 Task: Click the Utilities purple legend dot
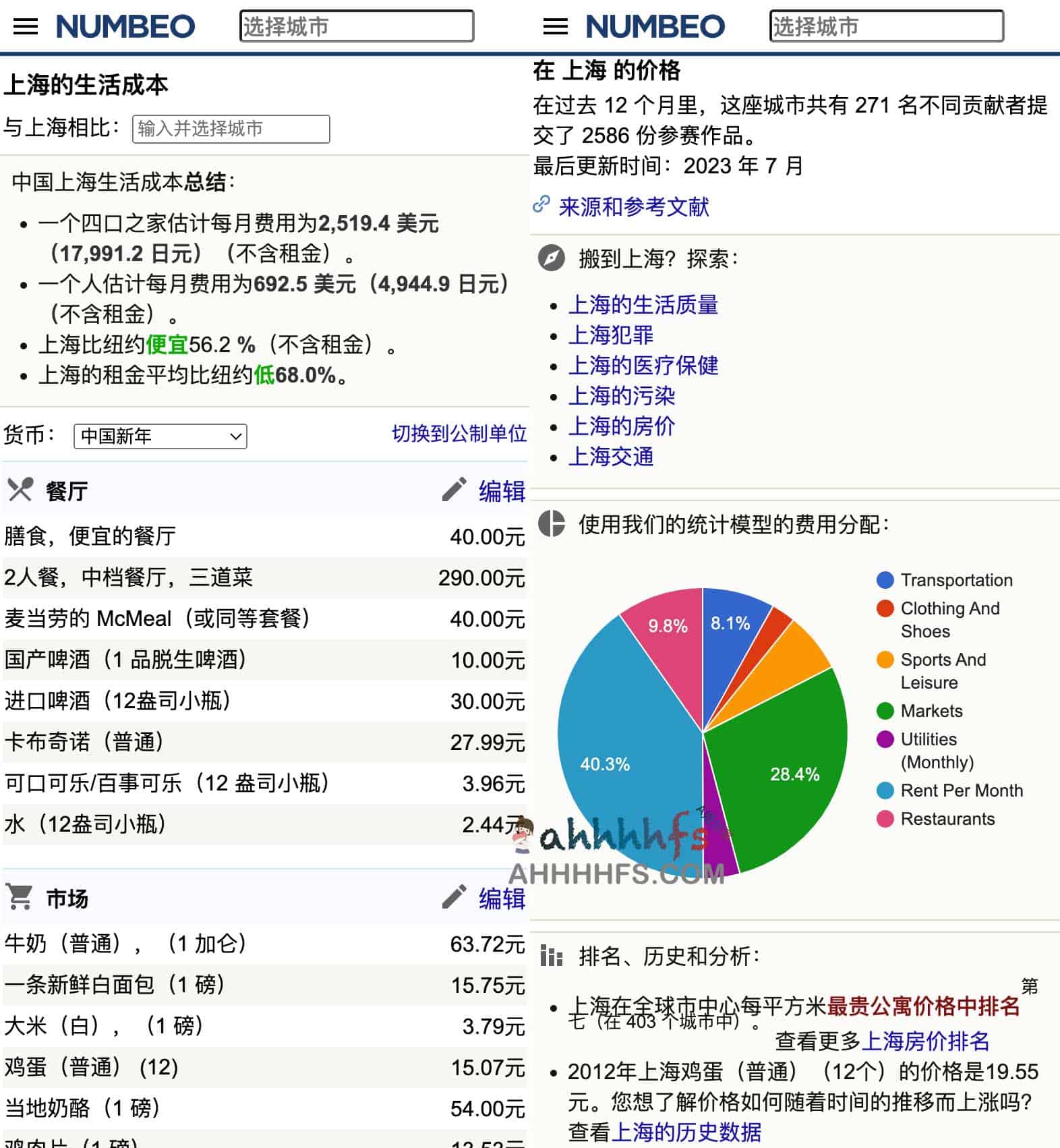(x=885, y=739)
